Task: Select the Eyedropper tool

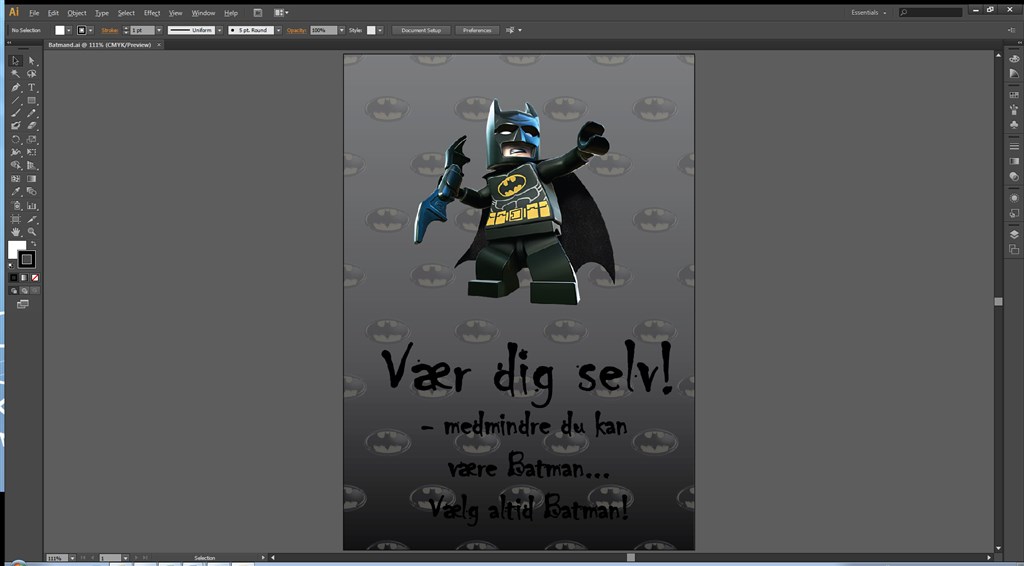Action: (16, 192)
